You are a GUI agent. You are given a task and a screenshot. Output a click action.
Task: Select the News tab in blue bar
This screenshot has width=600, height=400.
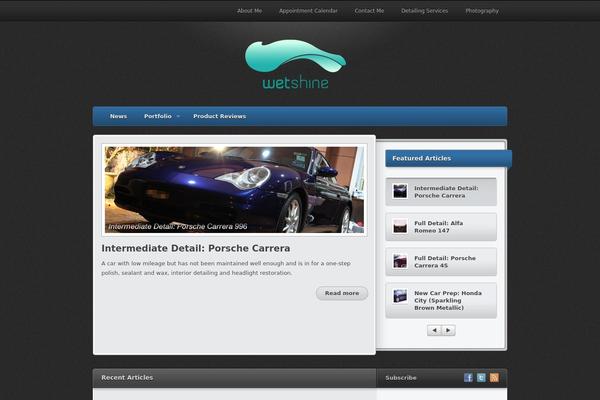pos(118,116)
